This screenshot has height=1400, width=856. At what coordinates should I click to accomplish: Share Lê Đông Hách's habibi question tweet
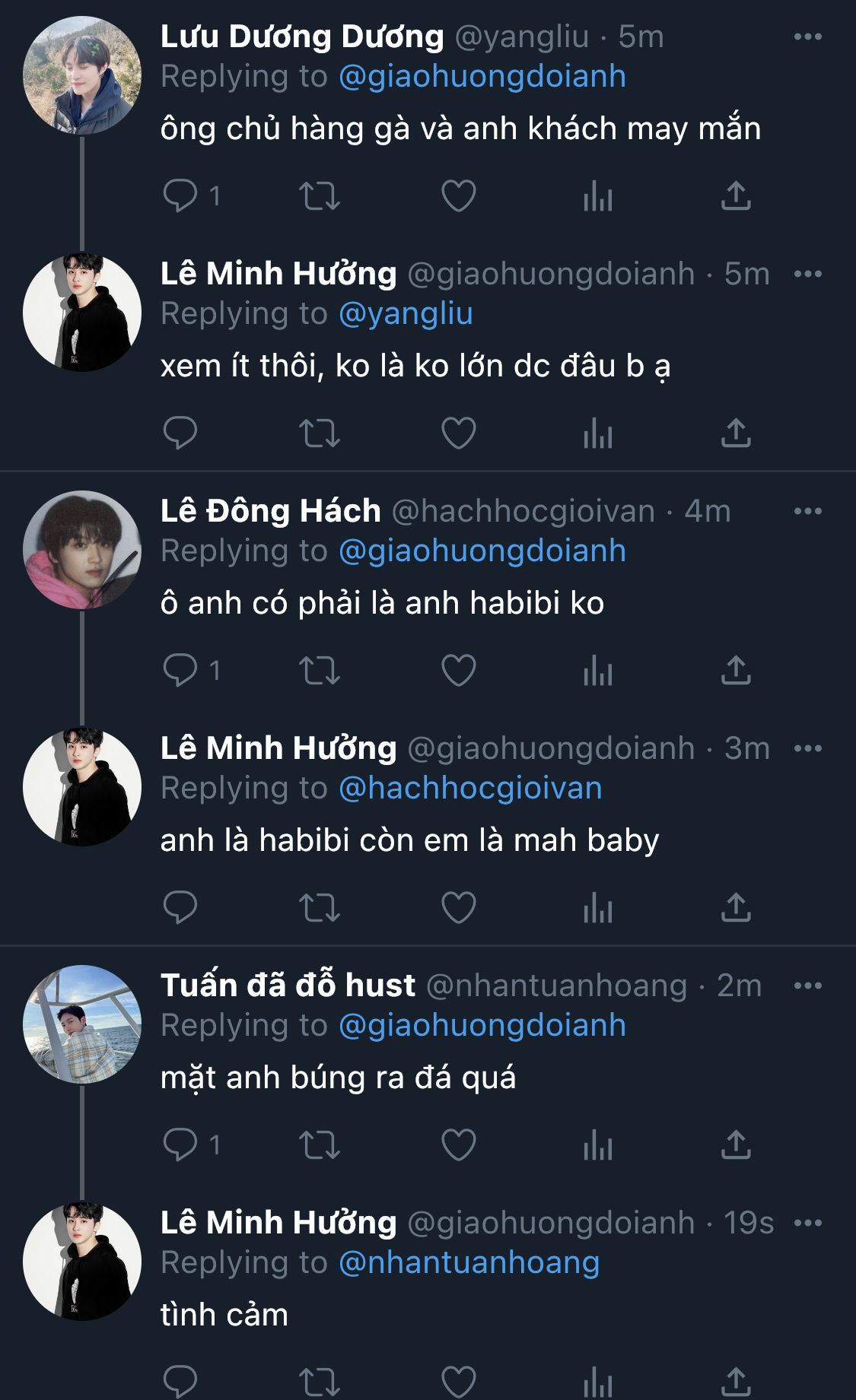pos(736,671)
